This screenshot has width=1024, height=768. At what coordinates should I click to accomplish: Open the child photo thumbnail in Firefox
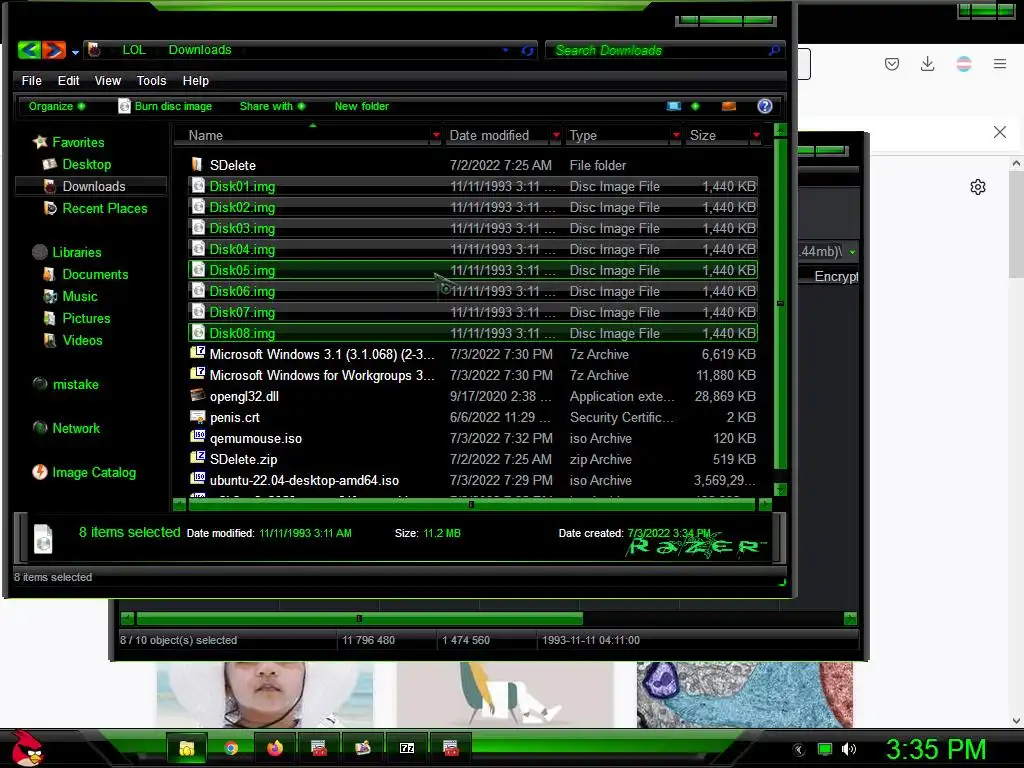click(x=264, y=695)
